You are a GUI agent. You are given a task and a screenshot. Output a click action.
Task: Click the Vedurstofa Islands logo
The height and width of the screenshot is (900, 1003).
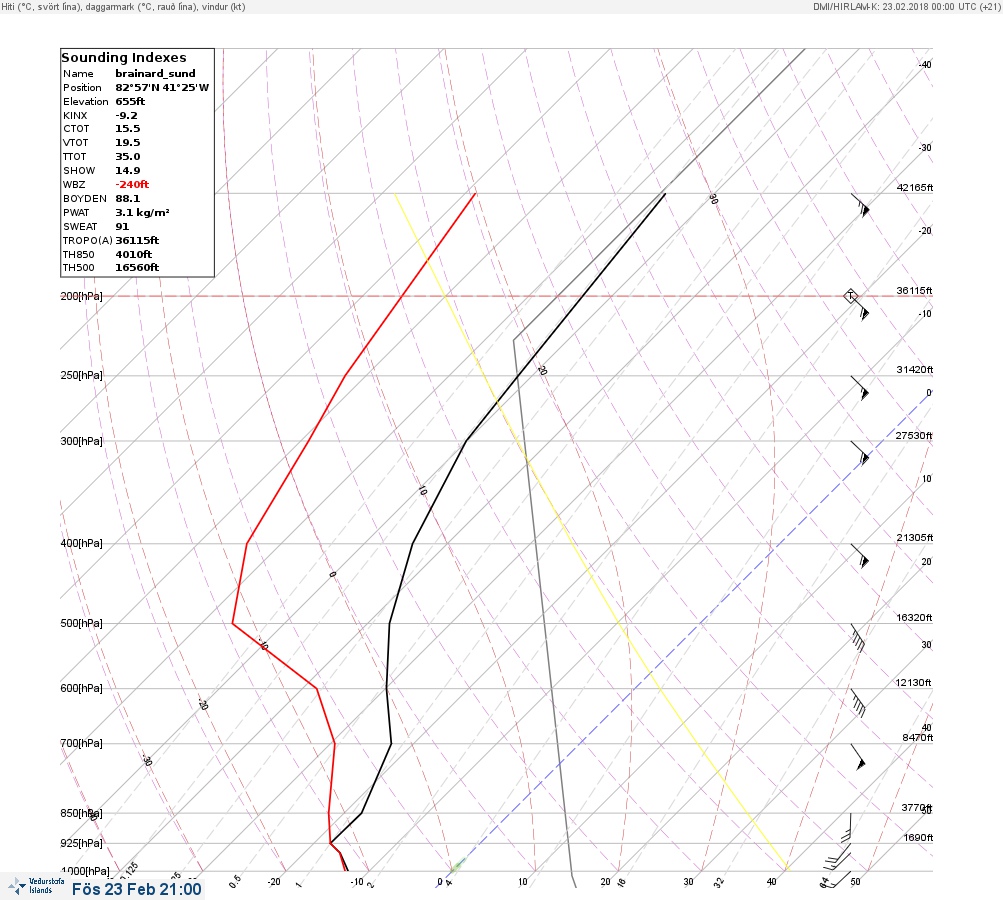tap(35, 886)
